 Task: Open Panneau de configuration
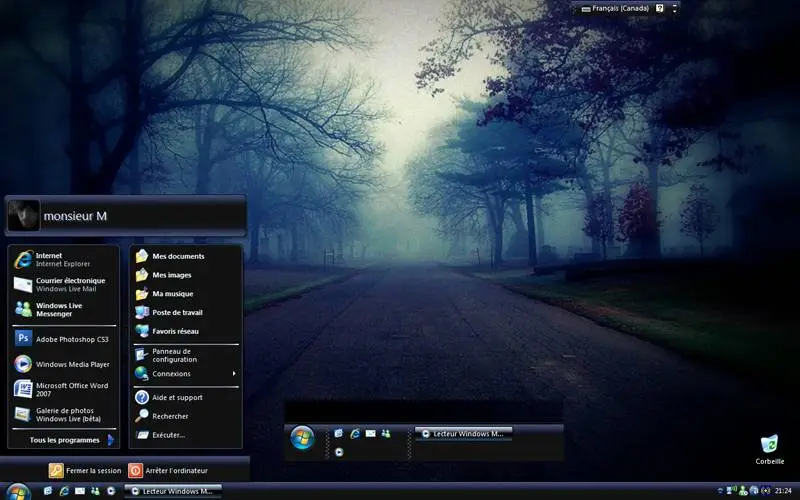point(186,355)
